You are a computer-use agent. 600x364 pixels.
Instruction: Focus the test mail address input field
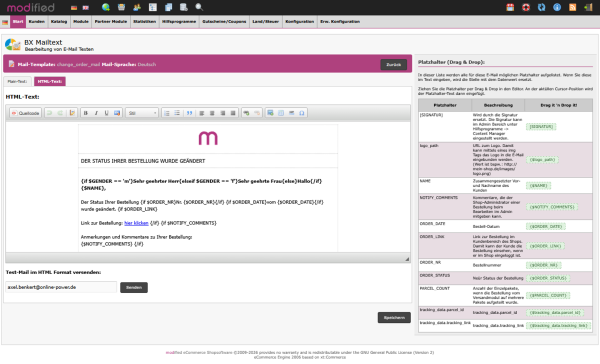61,287
